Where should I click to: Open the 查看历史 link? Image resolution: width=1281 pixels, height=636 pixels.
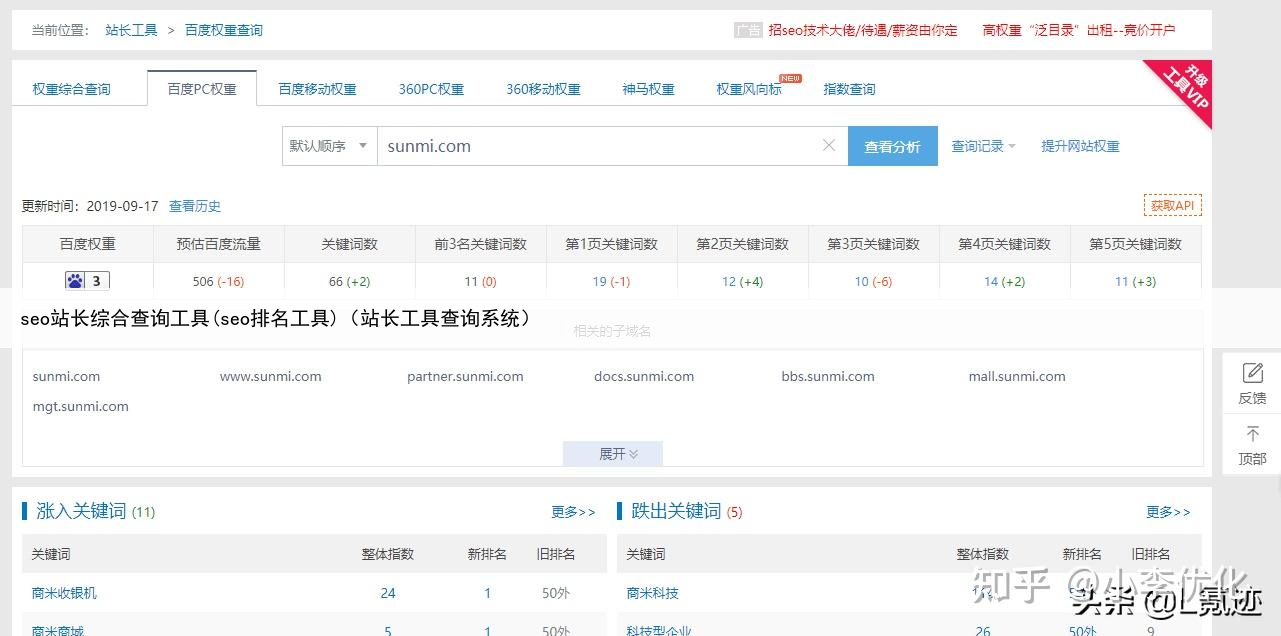pyautogui.click(x=194, y=206)
